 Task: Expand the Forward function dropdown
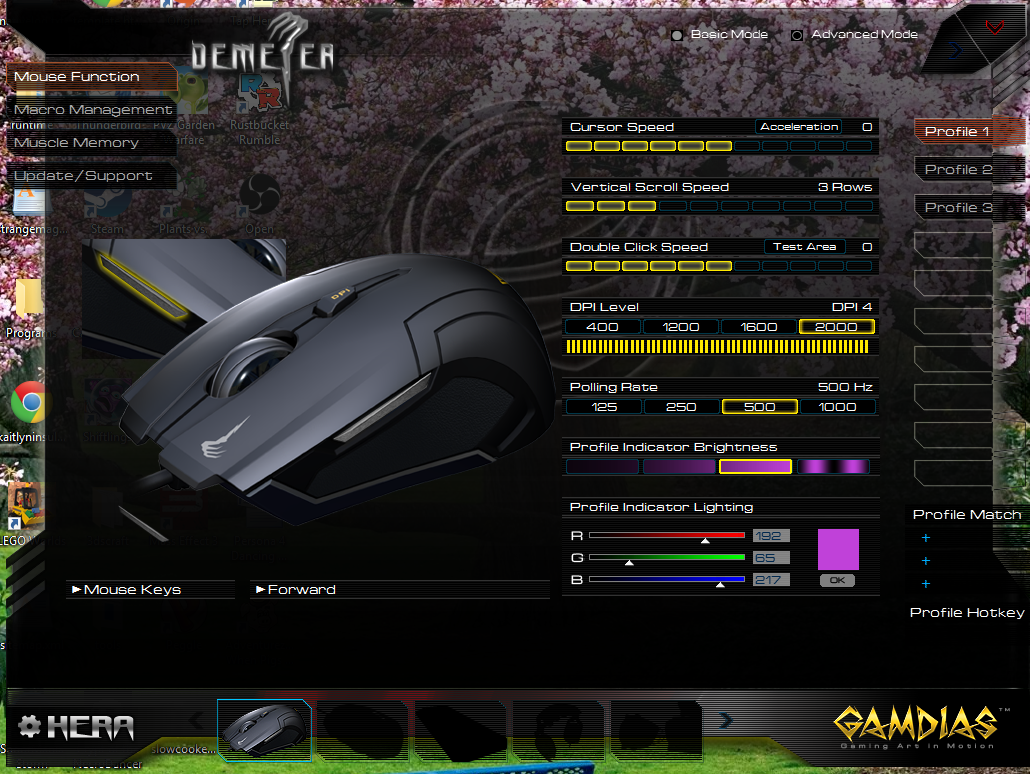click(x=400, y=590)
